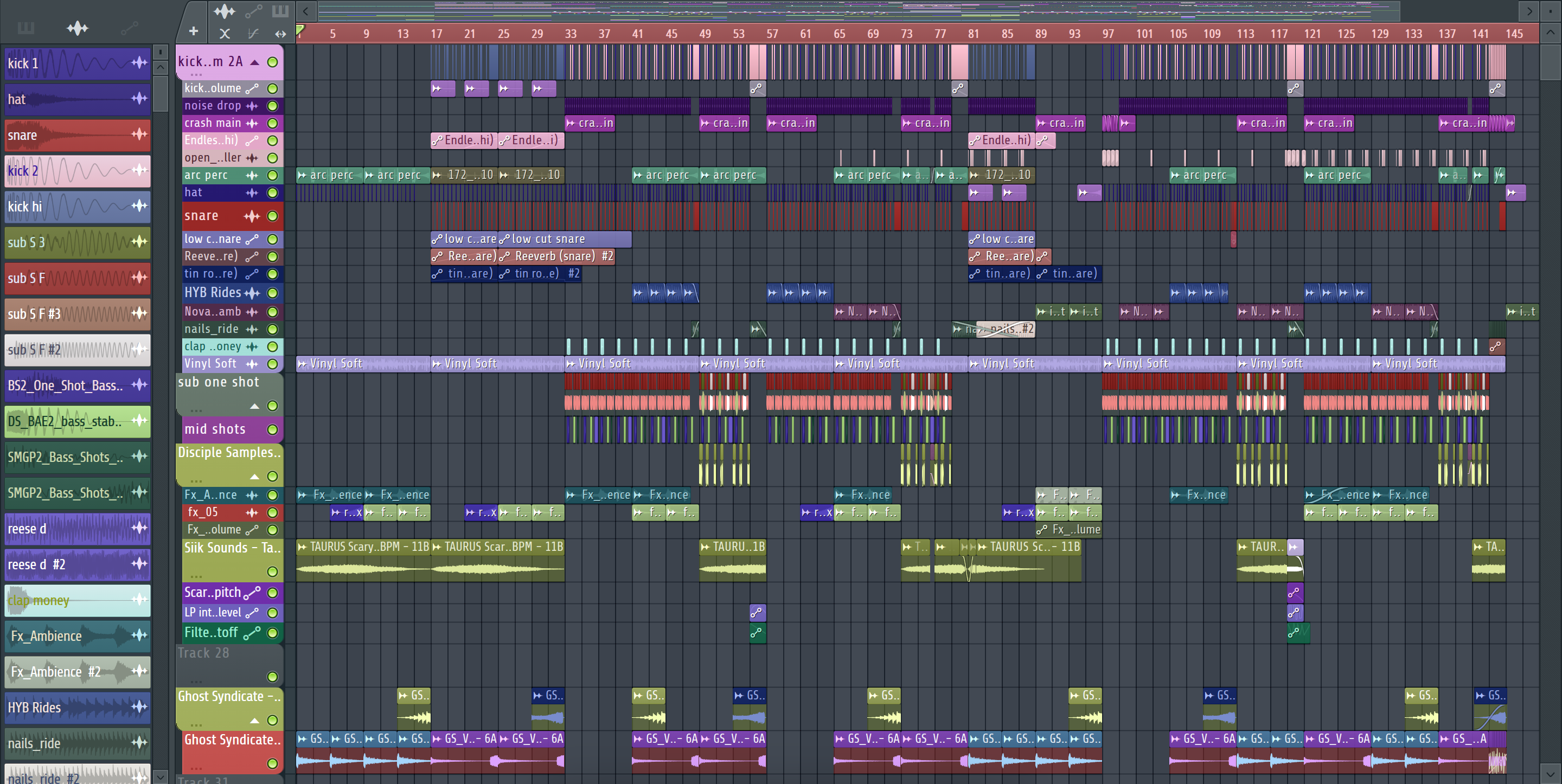Click the HYB Rides track header name
Image resolution: width=1562 pixels, height=784 pixels.
click(212, 292)
